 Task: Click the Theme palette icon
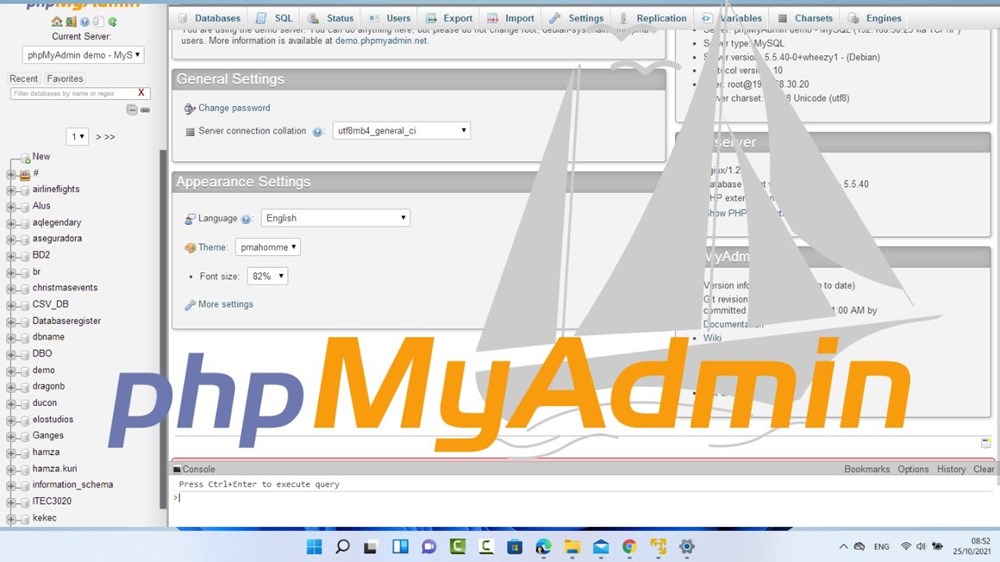[190, 248]
